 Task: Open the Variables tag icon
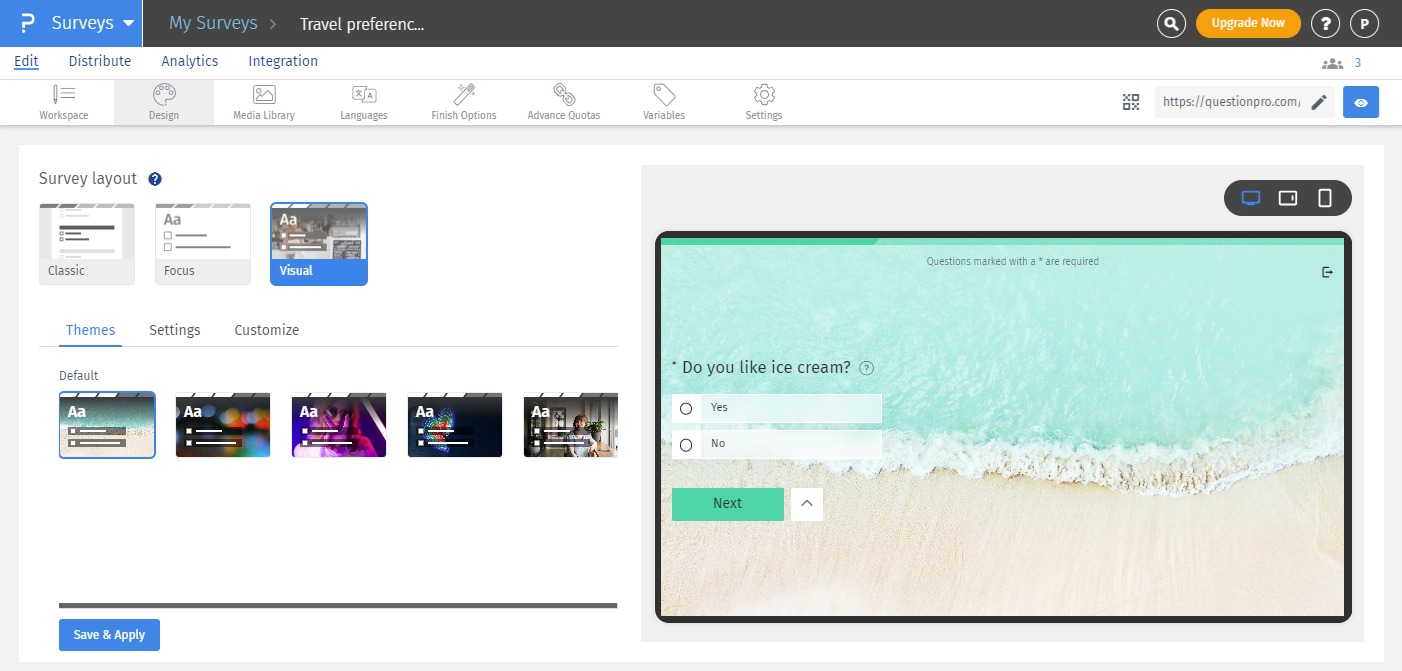point(664,102)
